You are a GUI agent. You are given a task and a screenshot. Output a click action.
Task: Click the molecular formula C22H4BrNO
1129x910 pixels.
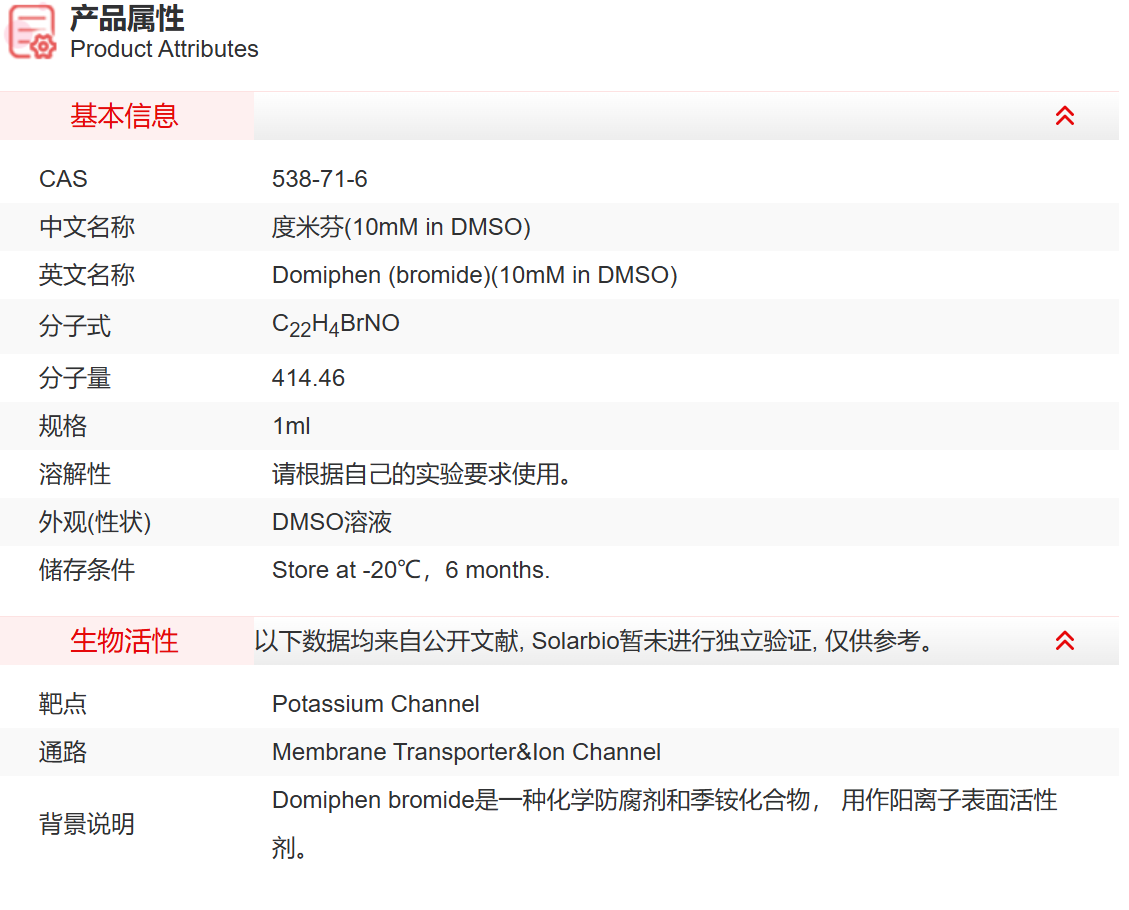(335, 322)
